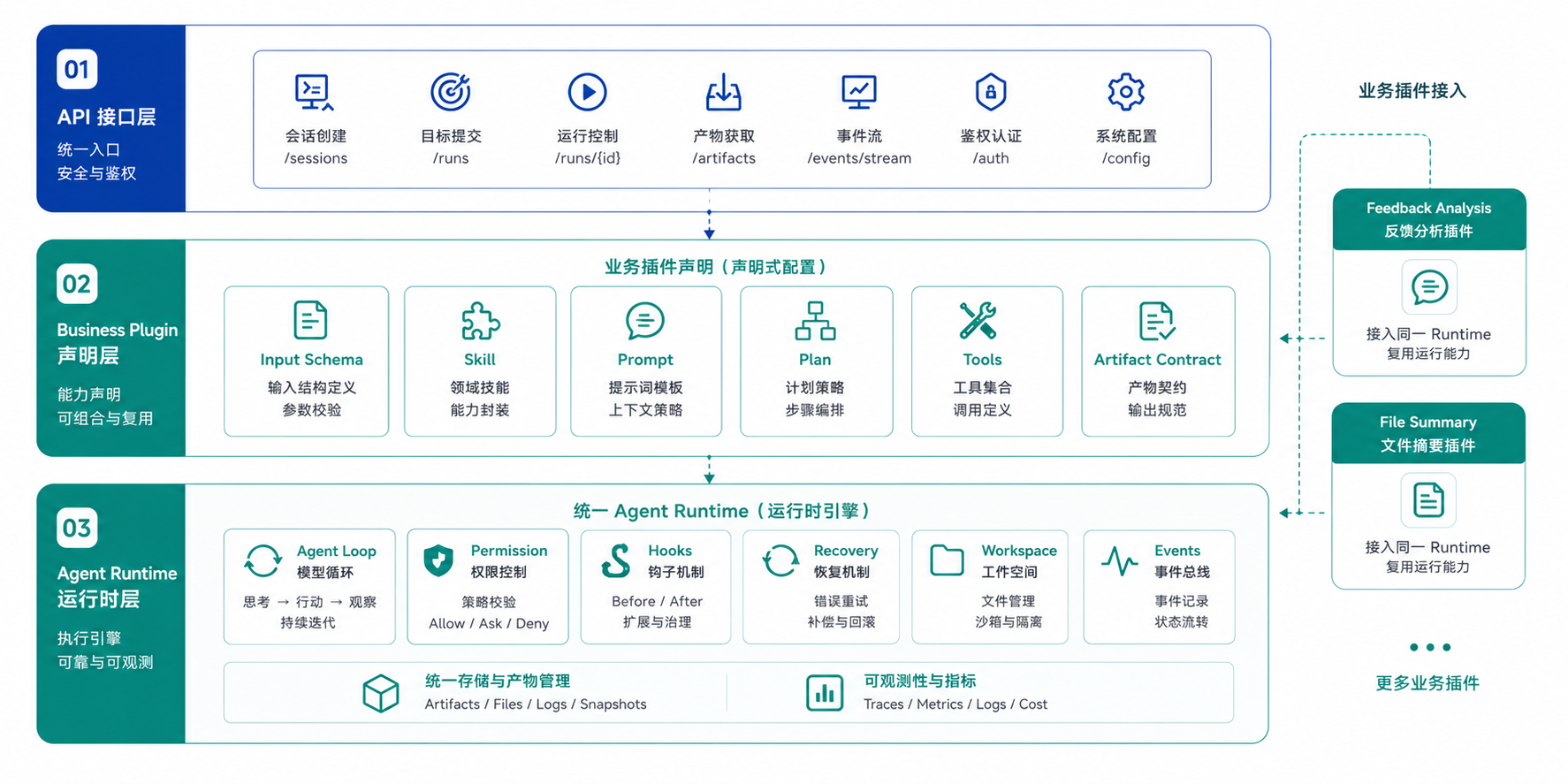Click the 可靠与可观测 text in Runtime layer
This screenshot has height=784, width=1568.
105,662
